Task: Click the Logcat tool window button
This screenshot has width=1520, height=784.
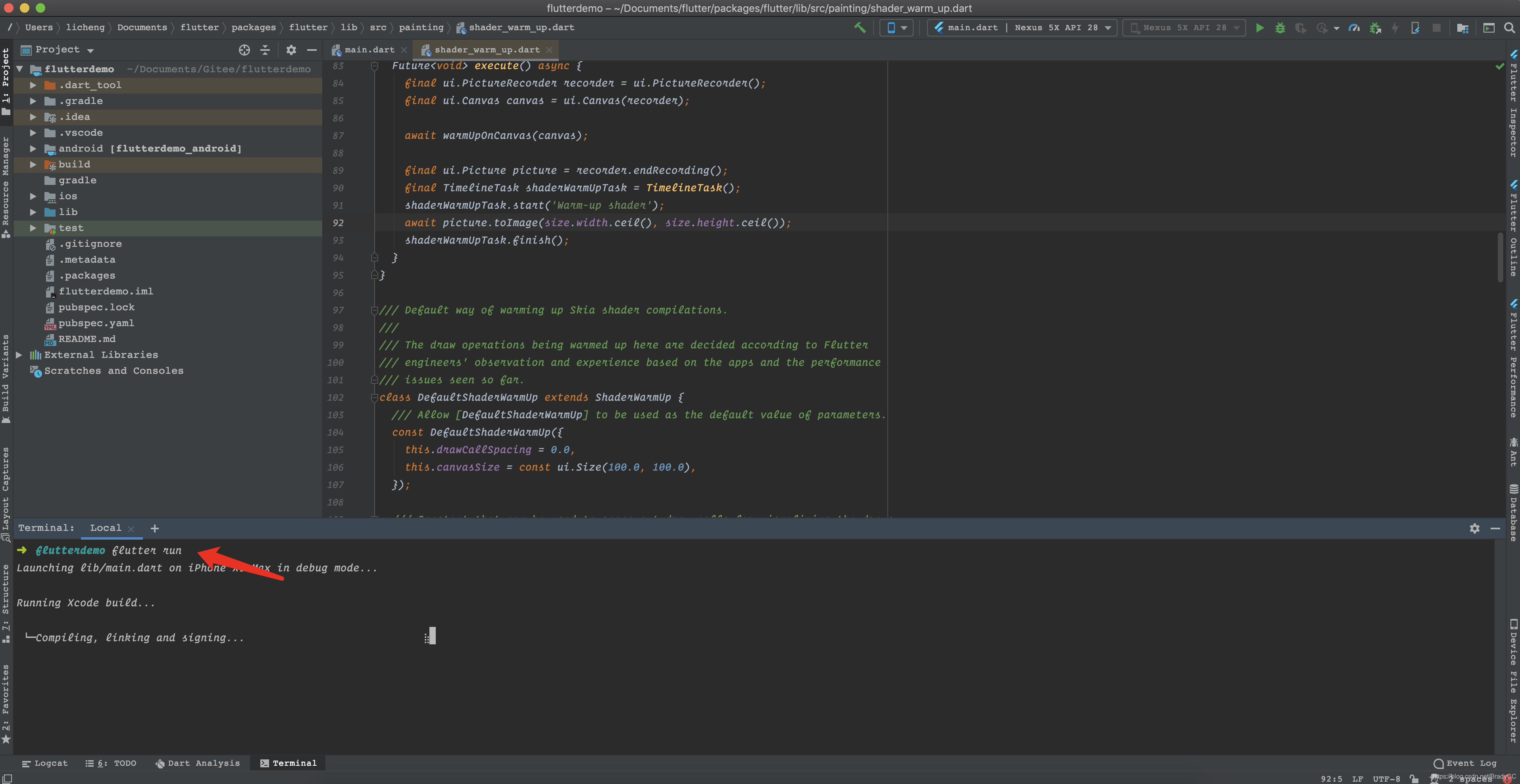Action: coord(45,763)
